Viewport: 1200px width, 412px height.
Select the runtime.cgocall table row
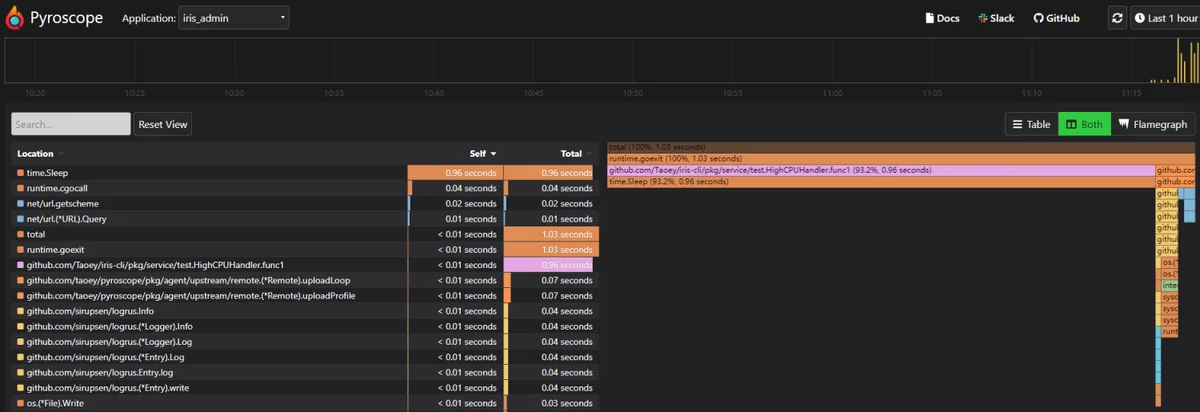tap(304, 188)
